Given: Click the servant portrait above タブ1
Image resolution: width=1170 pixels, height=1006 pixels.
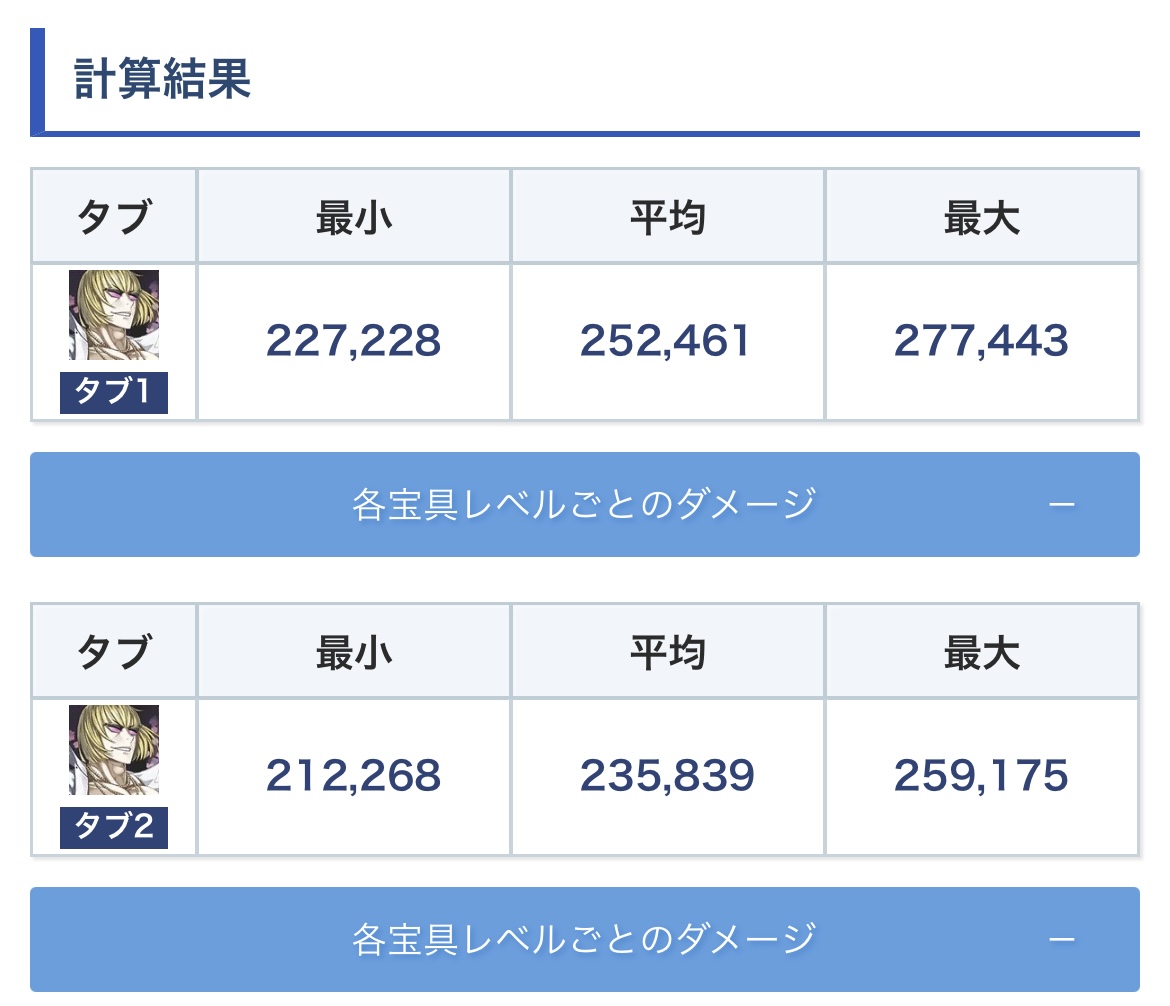Looking at the screenshot, I should [114, 315].
